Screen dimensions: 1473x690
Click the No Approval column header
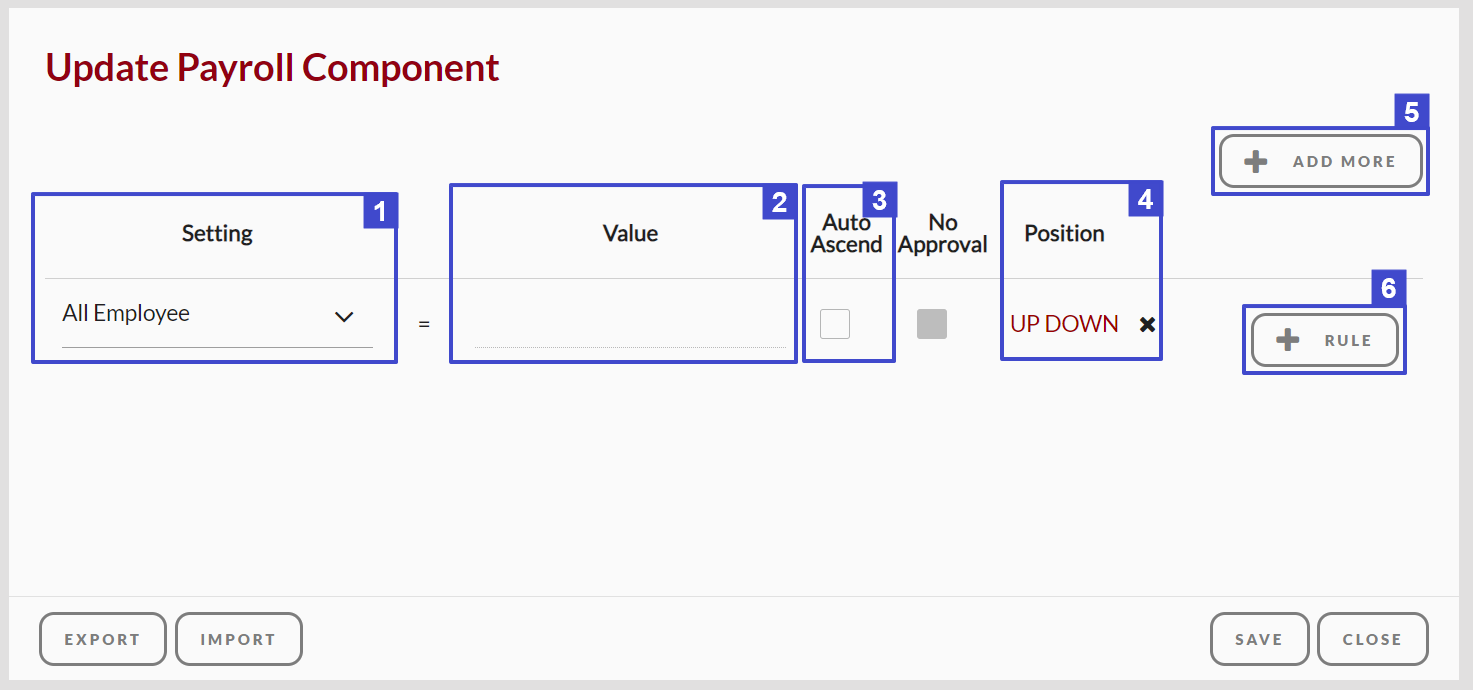[943, 234]
